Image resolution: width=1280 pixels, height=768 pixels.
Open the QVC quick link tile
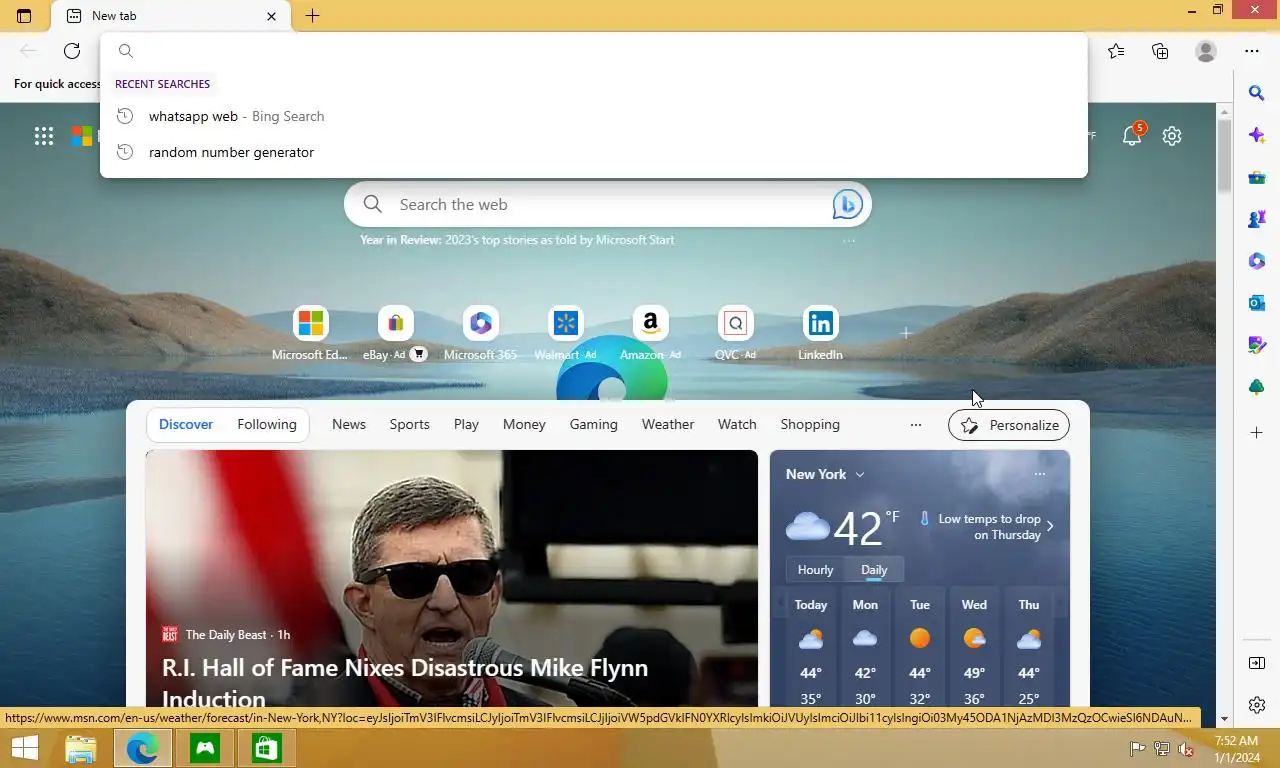735,334
